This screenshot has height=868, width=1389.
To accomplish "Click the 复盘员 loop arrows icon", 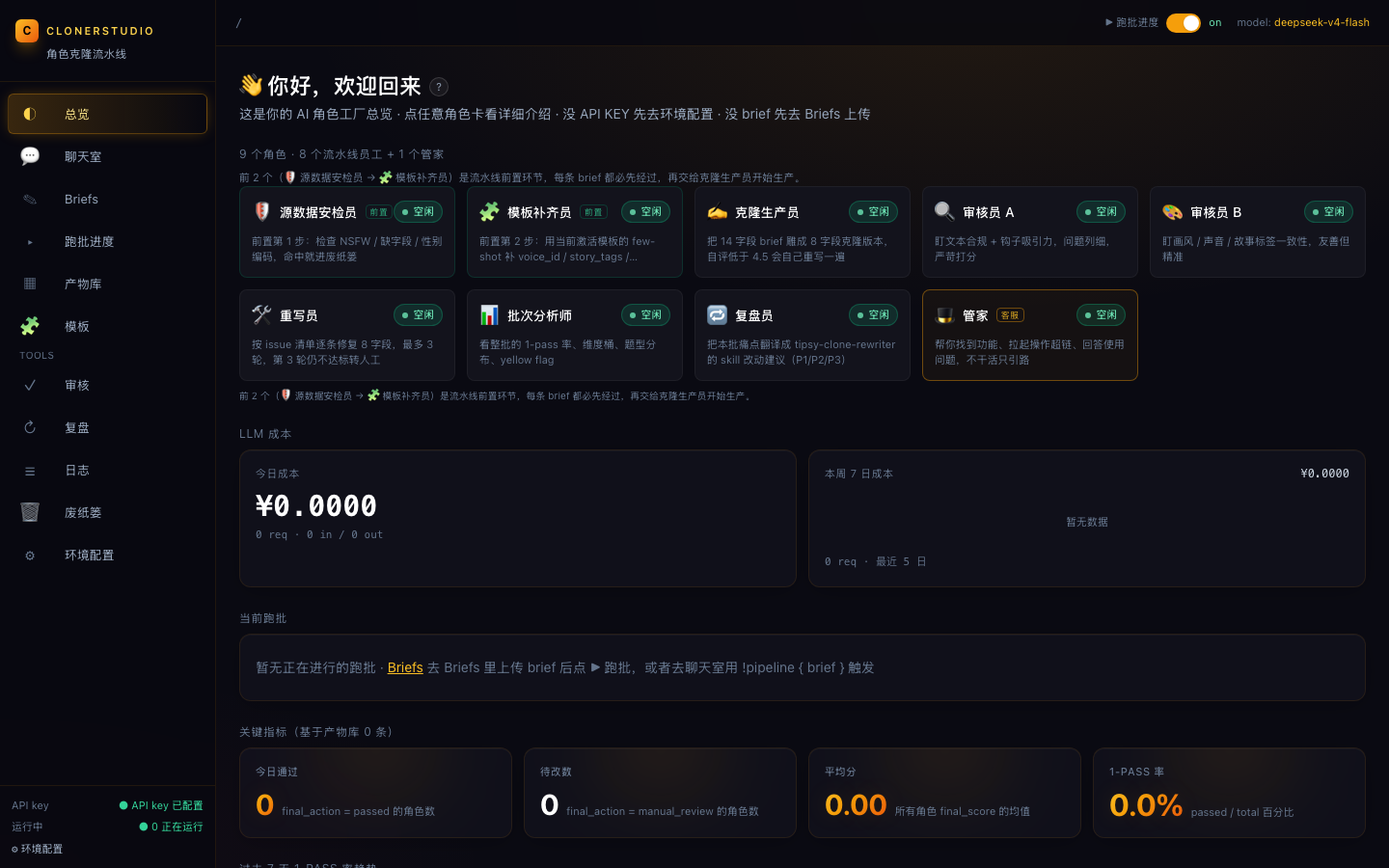I will [x=717, y=314].
